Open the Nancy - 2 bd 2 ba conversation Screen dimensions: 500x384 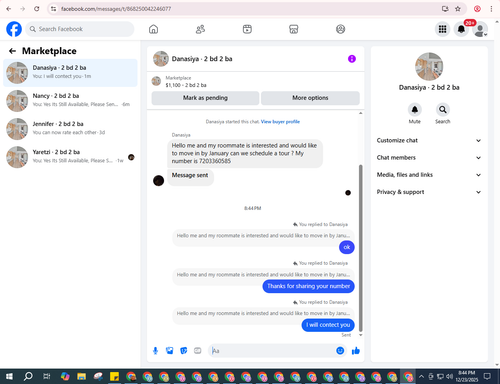70,101
